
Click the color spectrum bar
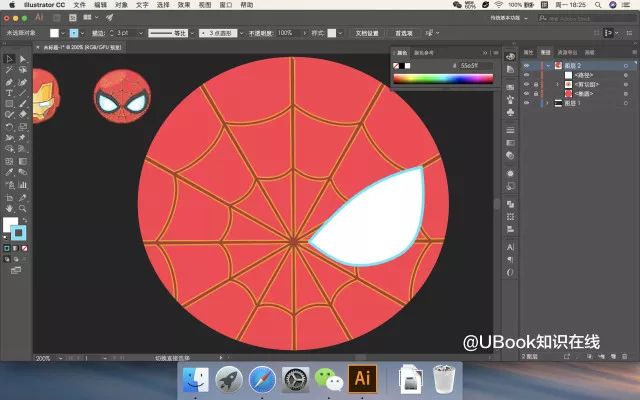tap(443, 78)
